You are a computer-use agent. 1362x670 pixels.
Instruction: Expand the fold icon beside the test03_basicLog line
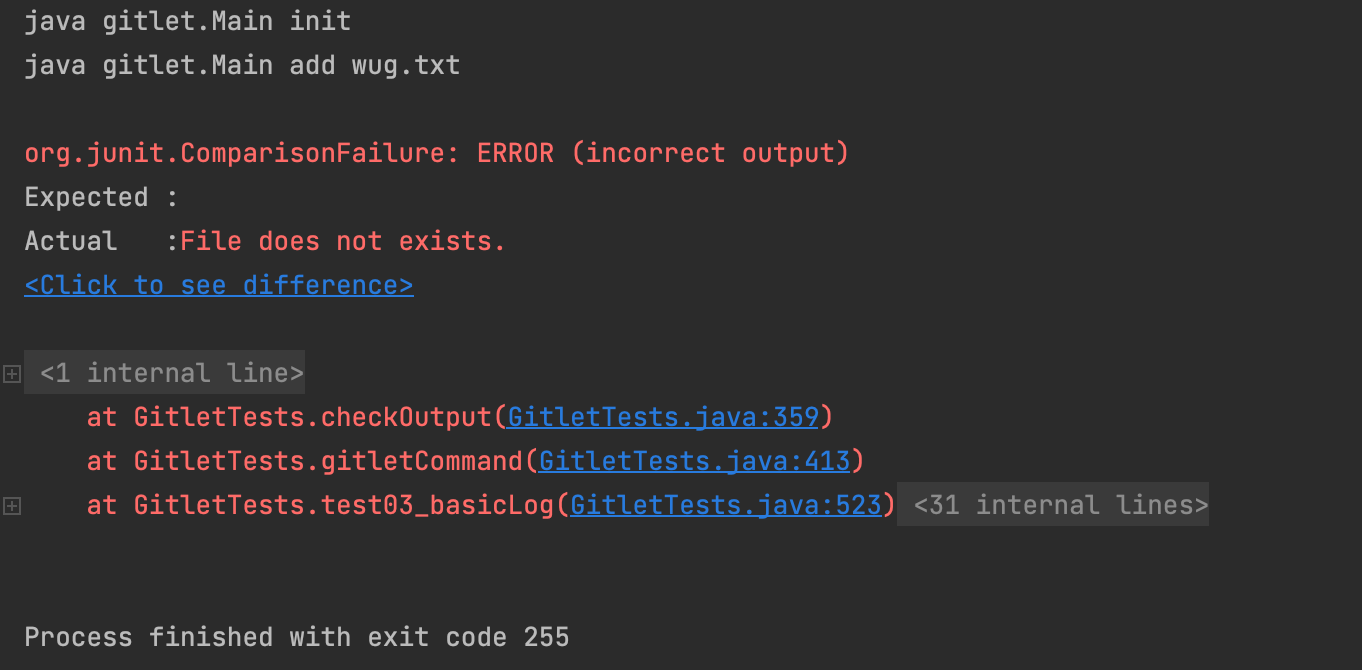tap(12, 506)
